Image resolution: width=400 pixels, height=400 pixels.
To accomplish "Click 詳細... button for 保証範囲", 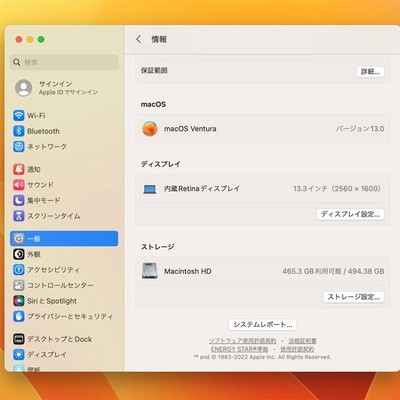I will point(370,72).
